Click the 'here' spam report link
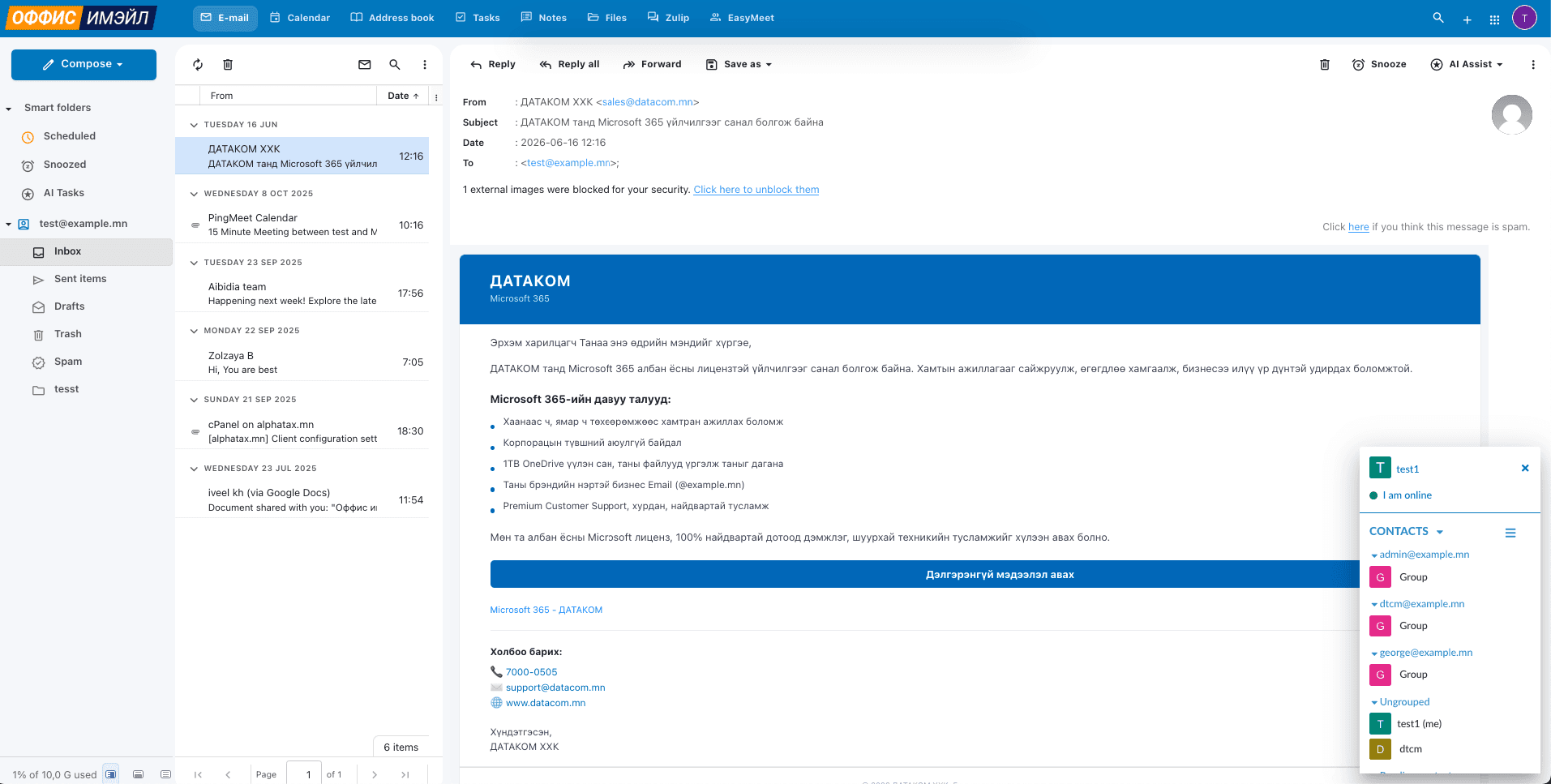1551x784 pixels. (x=1359, y=227)
